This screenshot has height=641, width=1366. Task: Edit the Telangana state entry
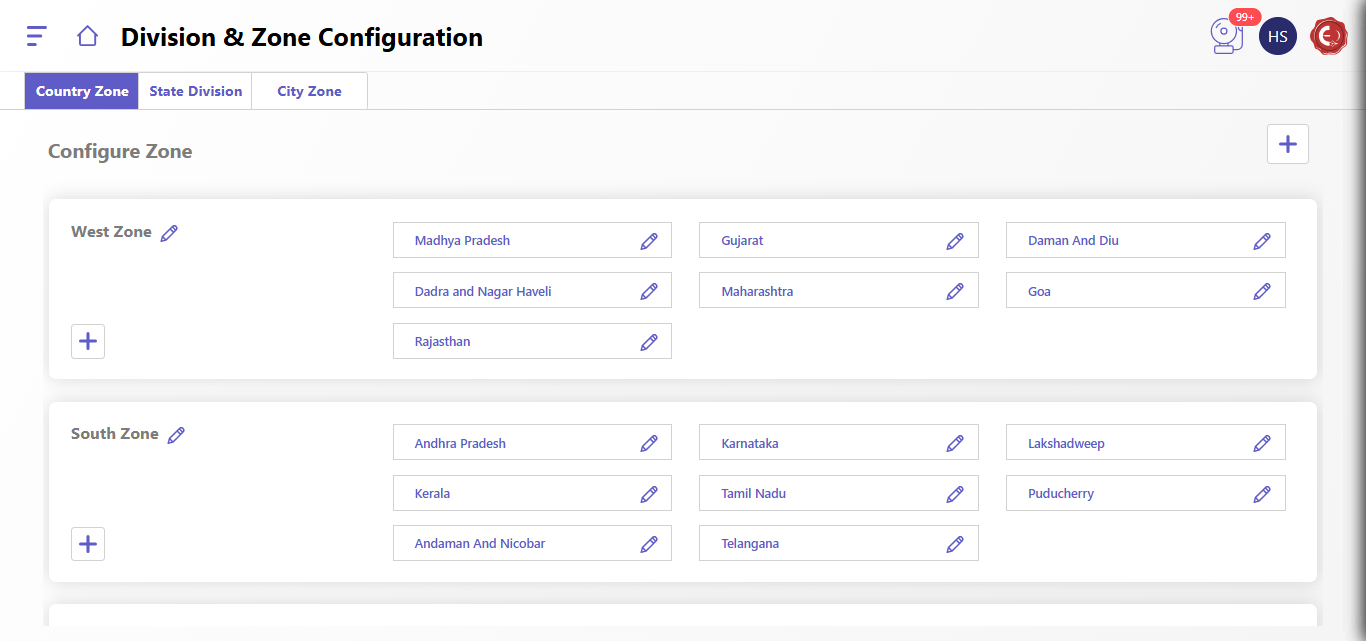955,544
